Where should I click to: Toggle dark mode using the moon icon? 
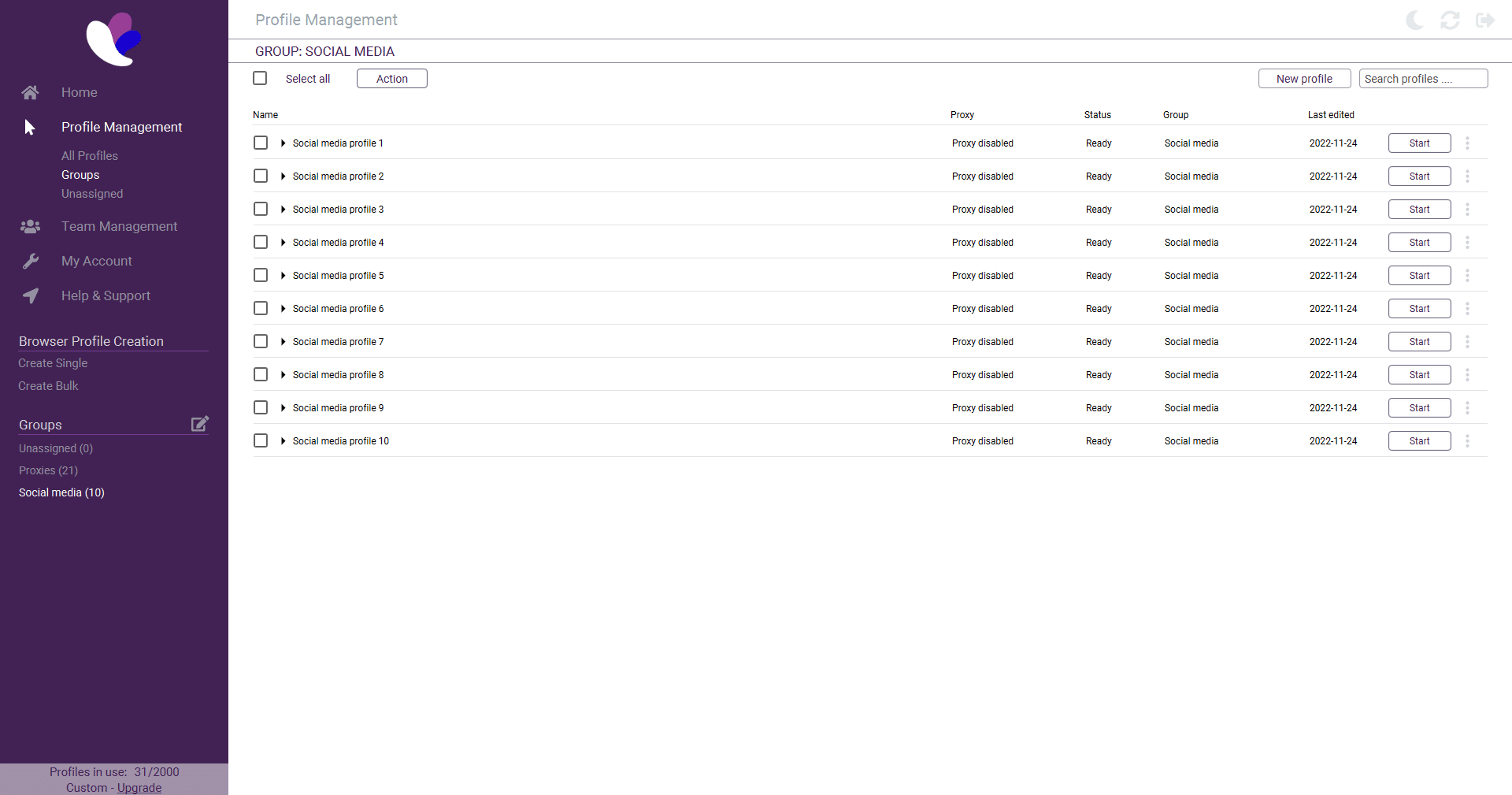click(x=1414, y=20)
